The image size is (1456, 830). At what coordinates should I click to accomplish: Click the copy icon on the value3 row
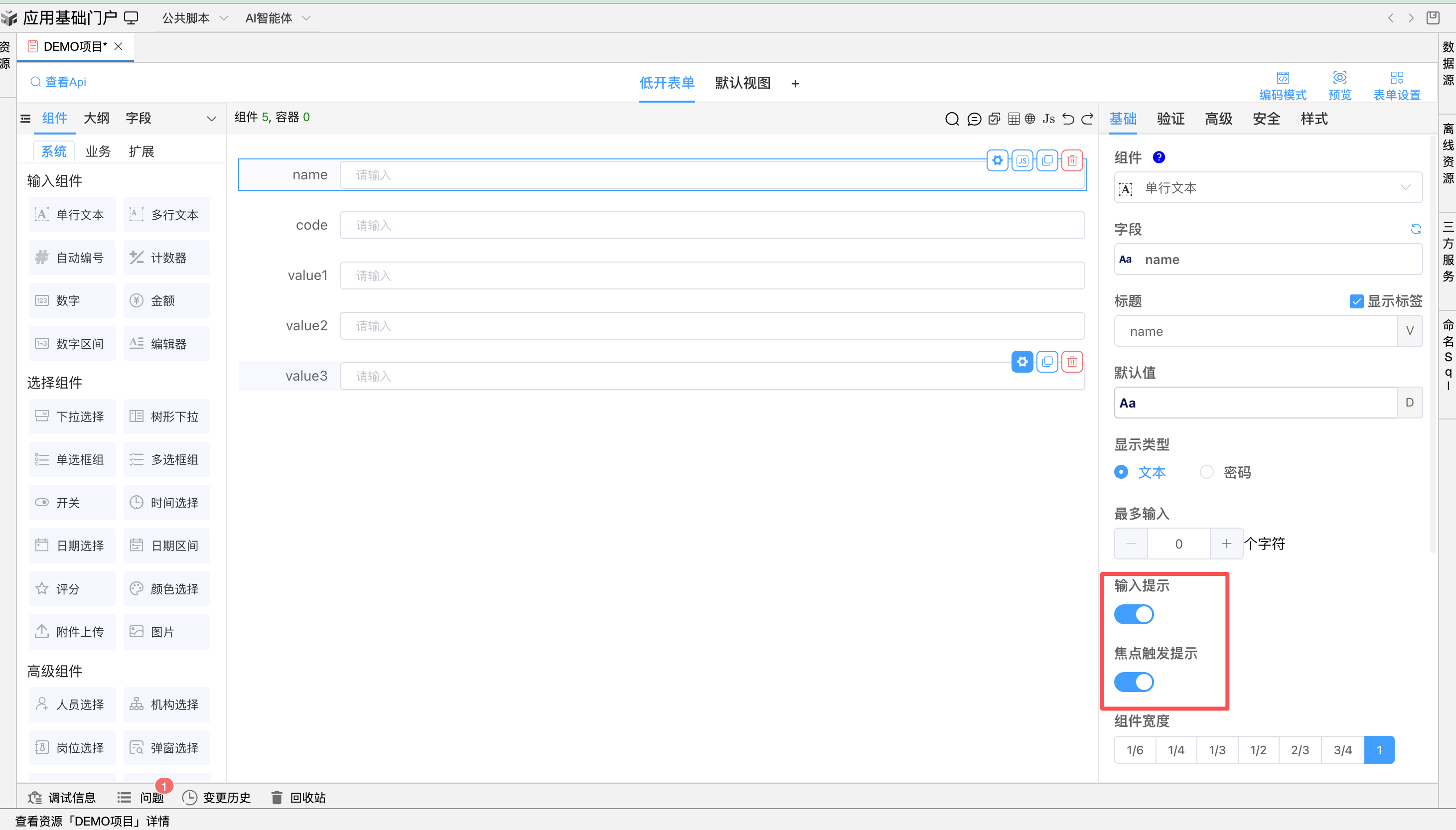point(1047,362)
